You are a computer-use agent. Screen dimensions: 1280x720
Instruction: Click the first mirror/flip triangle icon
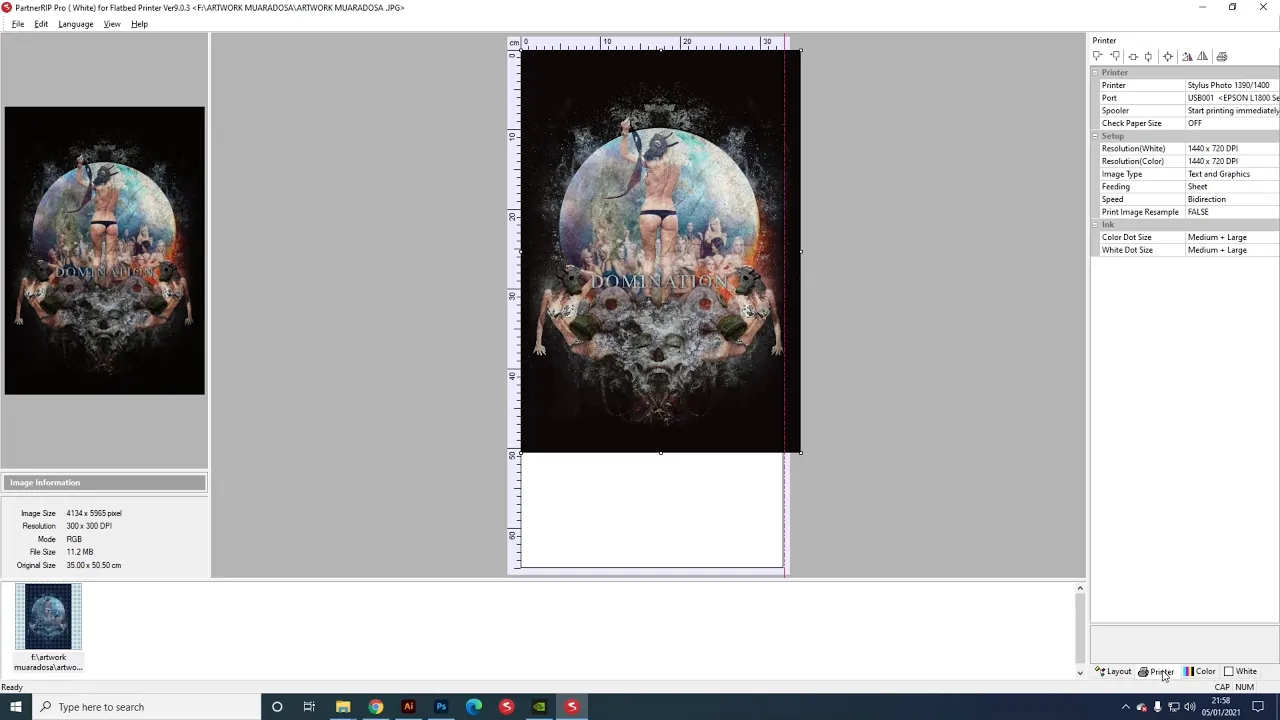(1187, 57)
